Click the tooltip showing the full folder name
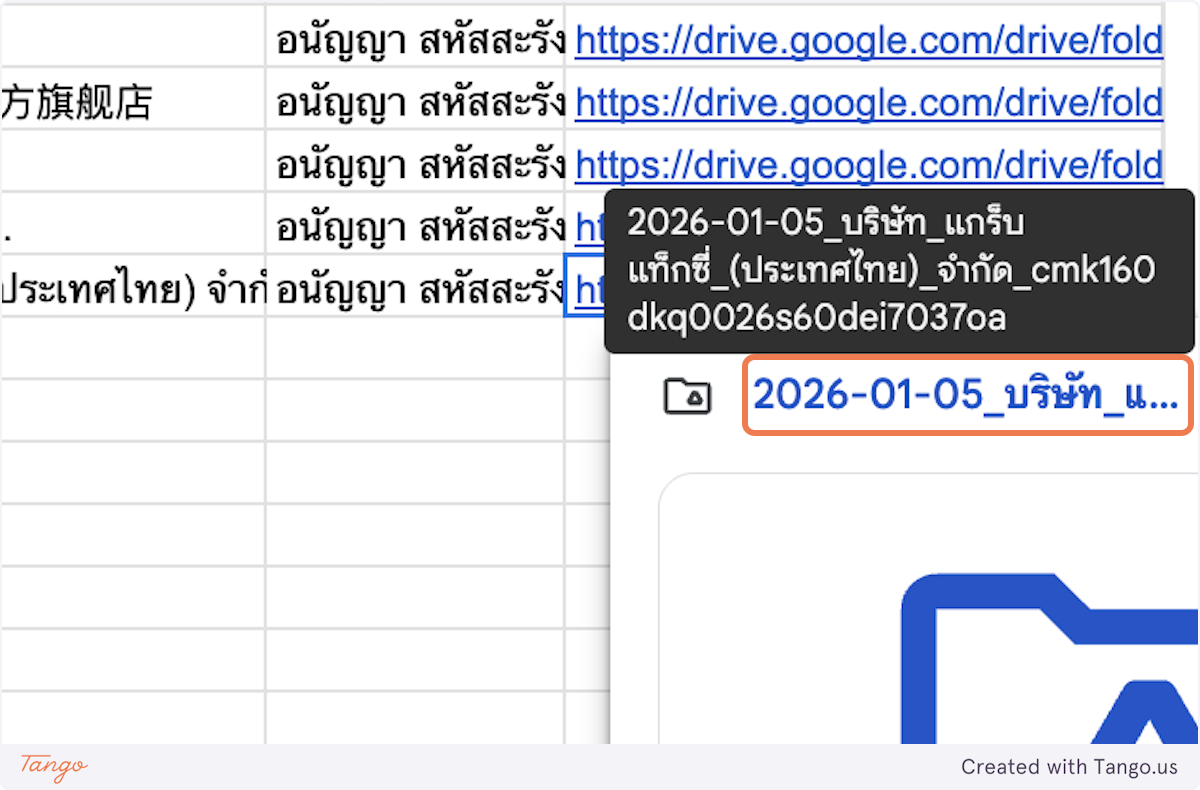1200x790 pixels. (900, 270)
